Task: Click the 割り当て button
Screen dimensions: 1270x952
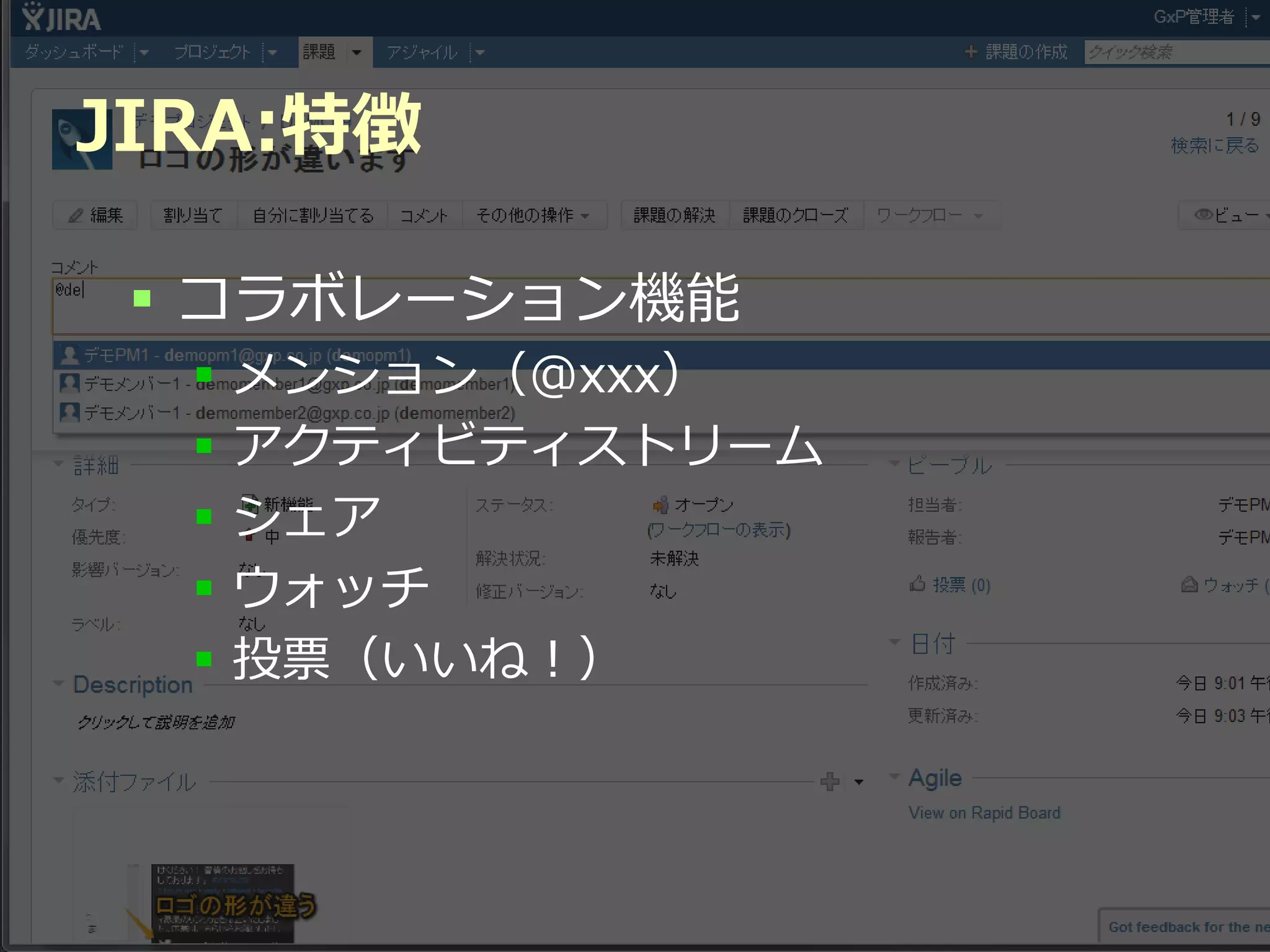Action: 193,215
